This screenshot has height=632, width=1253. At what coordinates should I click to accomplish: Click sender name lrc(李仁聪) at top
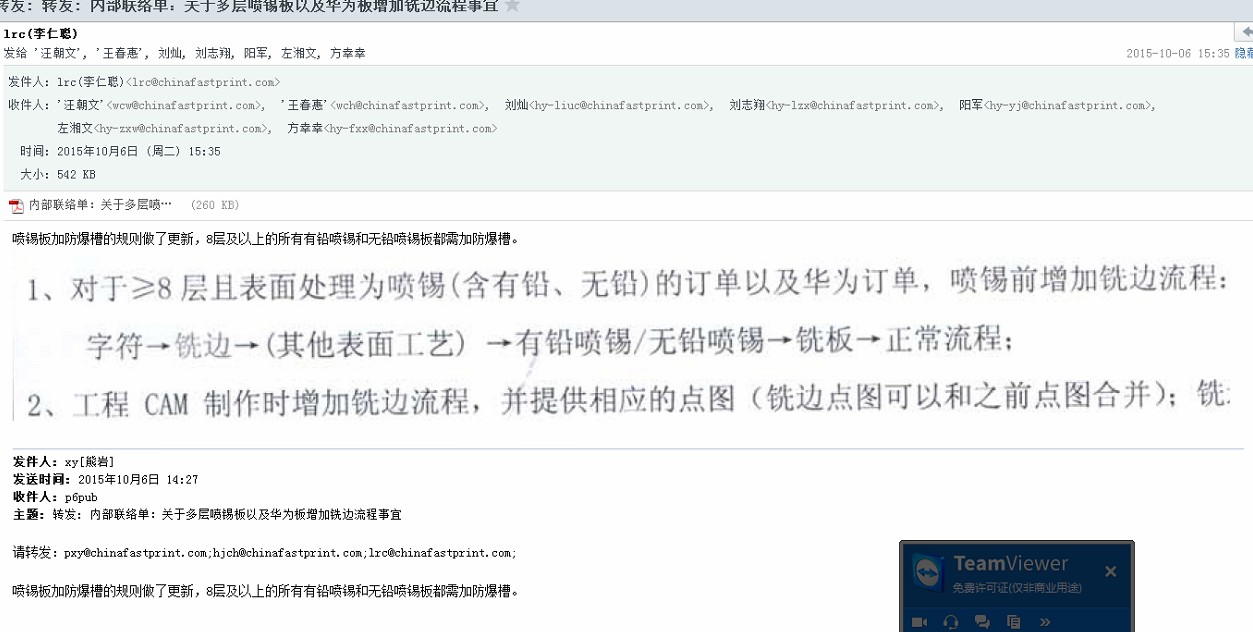(41, 34)
